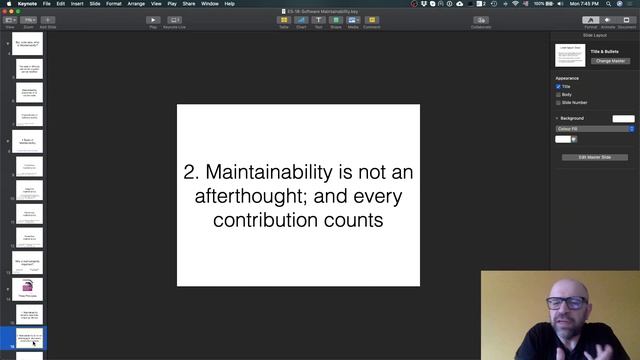
Task: Click the volume icon in the menu bar
Action: [x=560, y=4]
